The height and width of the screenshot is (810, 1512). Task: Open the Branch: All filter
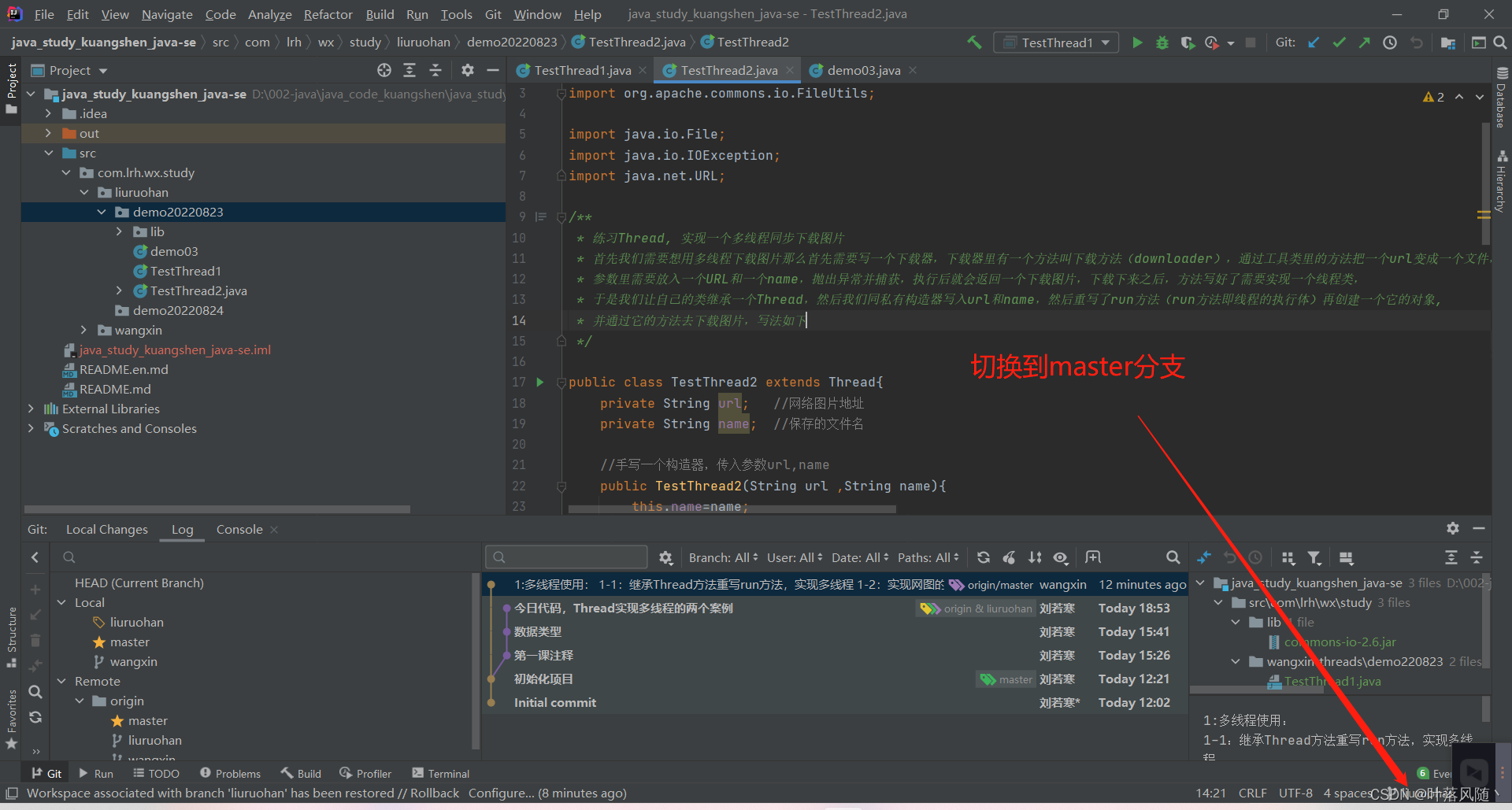coord(723,557)
